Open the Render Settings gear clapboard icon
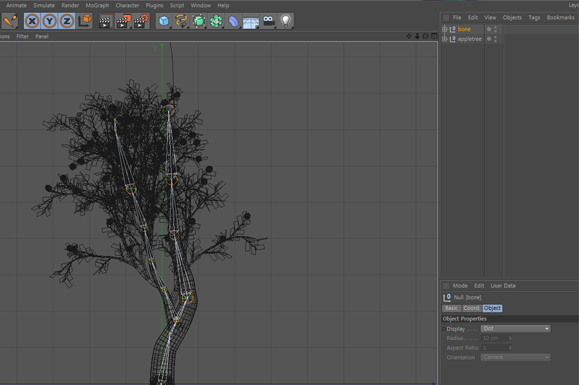Image resolution: width=579 pixels, height=385 pixels. click(141, 21)
